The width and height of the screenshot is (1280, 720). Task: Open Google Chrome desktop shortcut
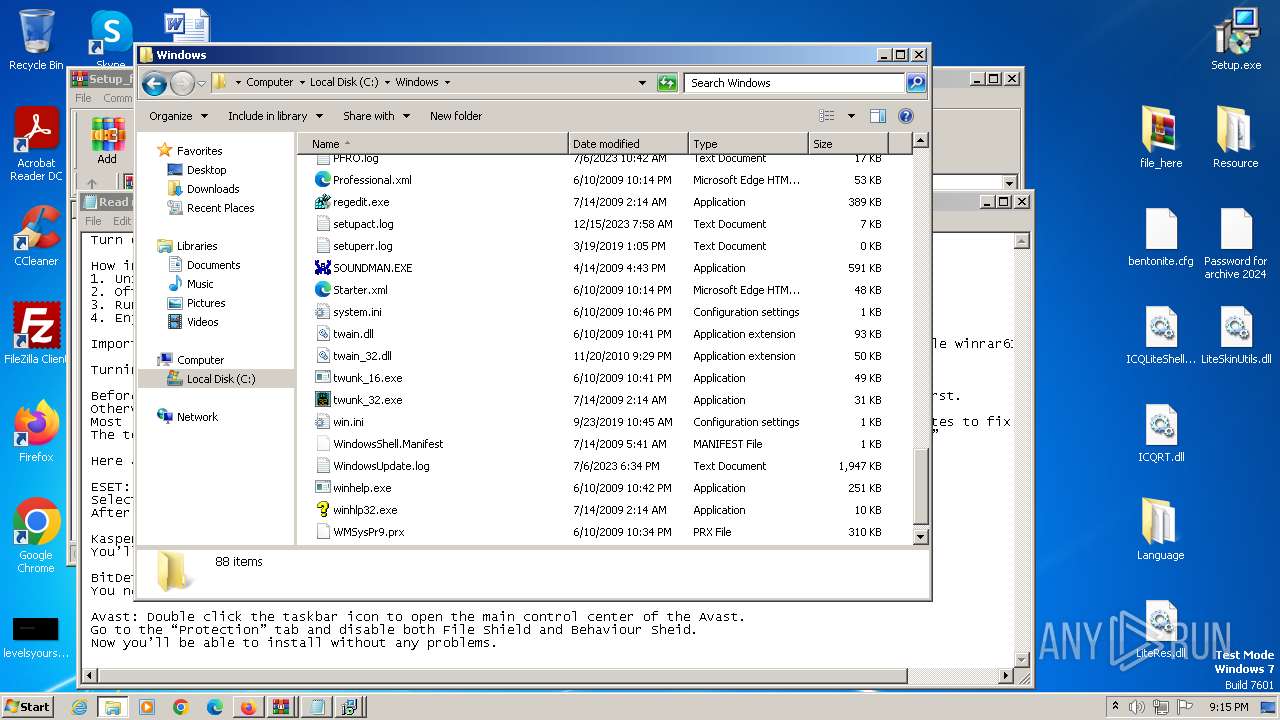(36, 536)
